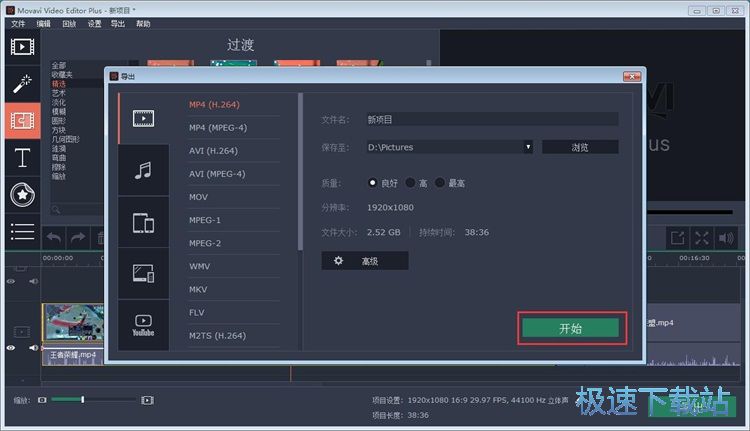This screenshot has width=750, height=431.
Task: Choose YouTube upload export category
Action: click(143, 325)
